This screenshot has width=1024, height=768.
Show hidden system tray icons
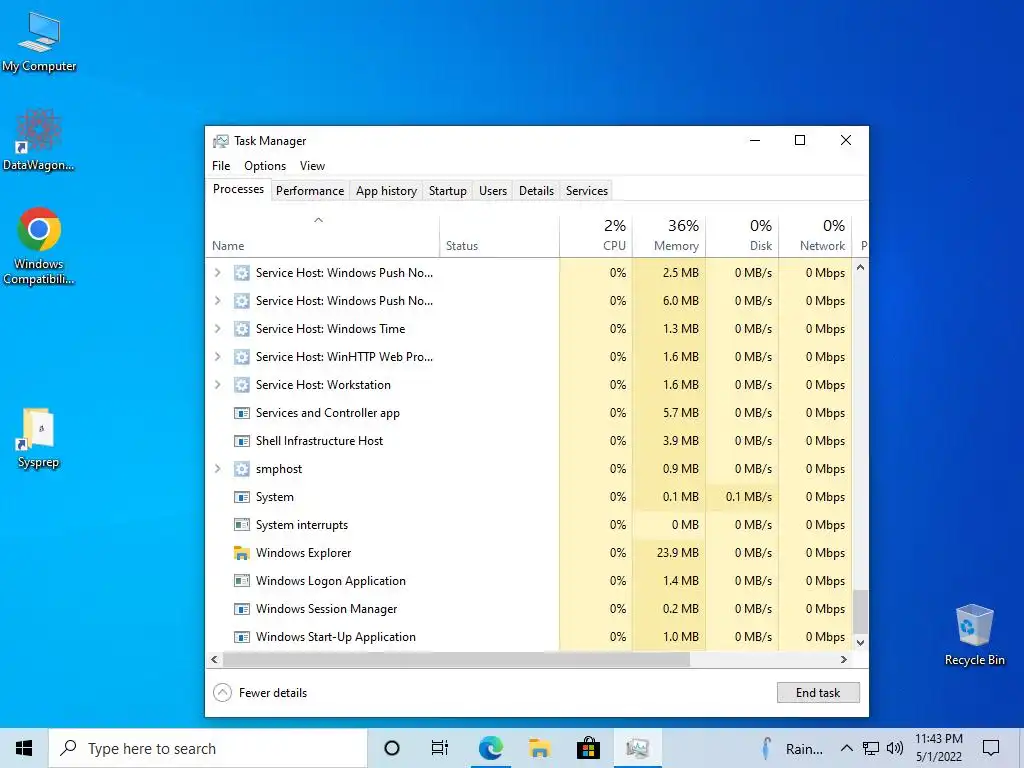[846, 748]
